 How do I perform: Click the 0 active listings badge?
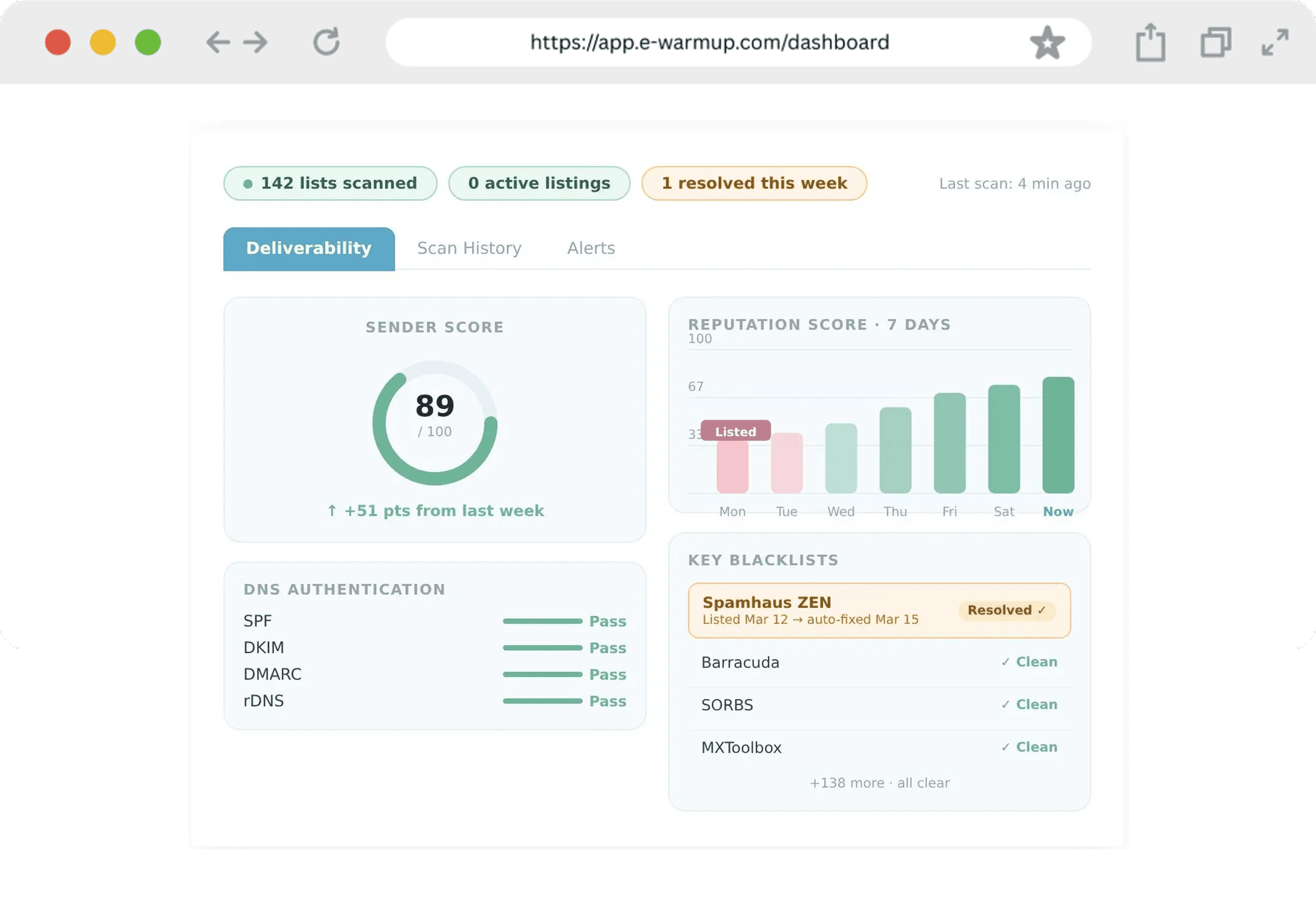click(x=539, y=183)
